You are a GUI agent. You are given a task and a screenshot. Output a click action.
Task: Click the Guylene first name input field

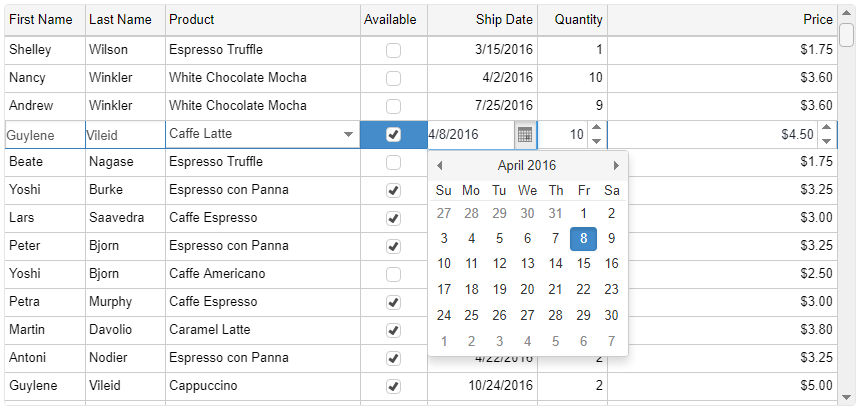45,135
